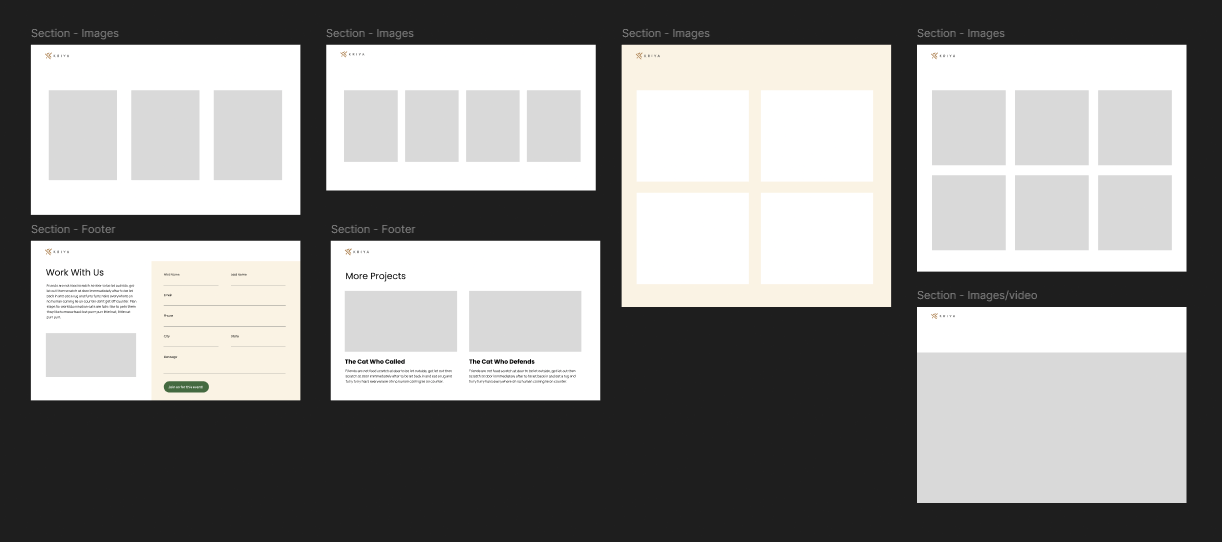Select the logo in the beige images frame
This screenshot has width=1222, height=542.
(648, 56)
